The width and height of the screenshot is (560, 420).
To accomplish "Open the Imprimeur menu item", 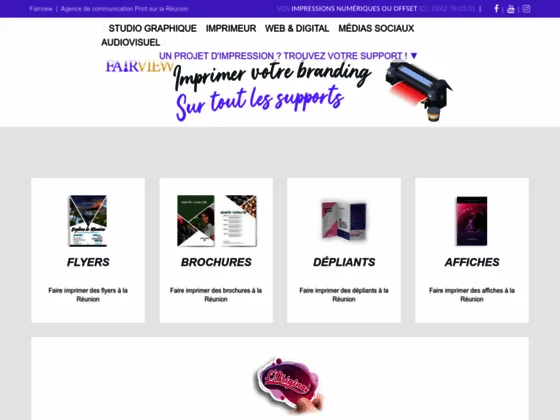I will (231, 28).
